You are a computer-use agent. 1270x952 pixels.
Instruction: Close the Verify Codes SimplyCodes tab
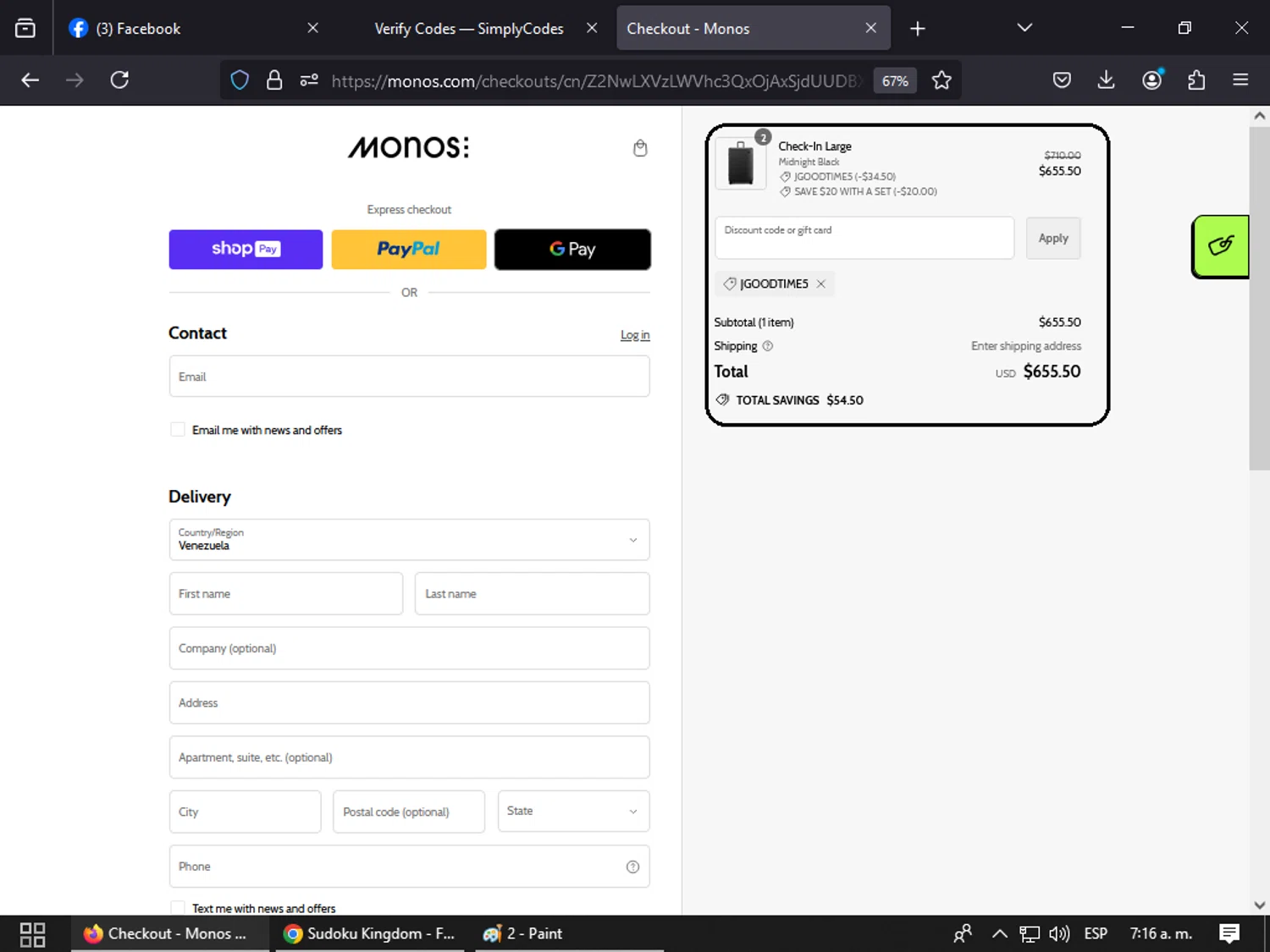click(x=592, y=28)
